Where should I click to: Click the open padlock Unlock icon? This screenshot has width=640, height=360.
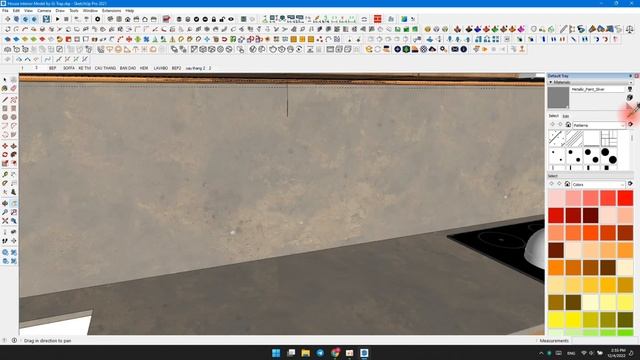pos(222,19)
